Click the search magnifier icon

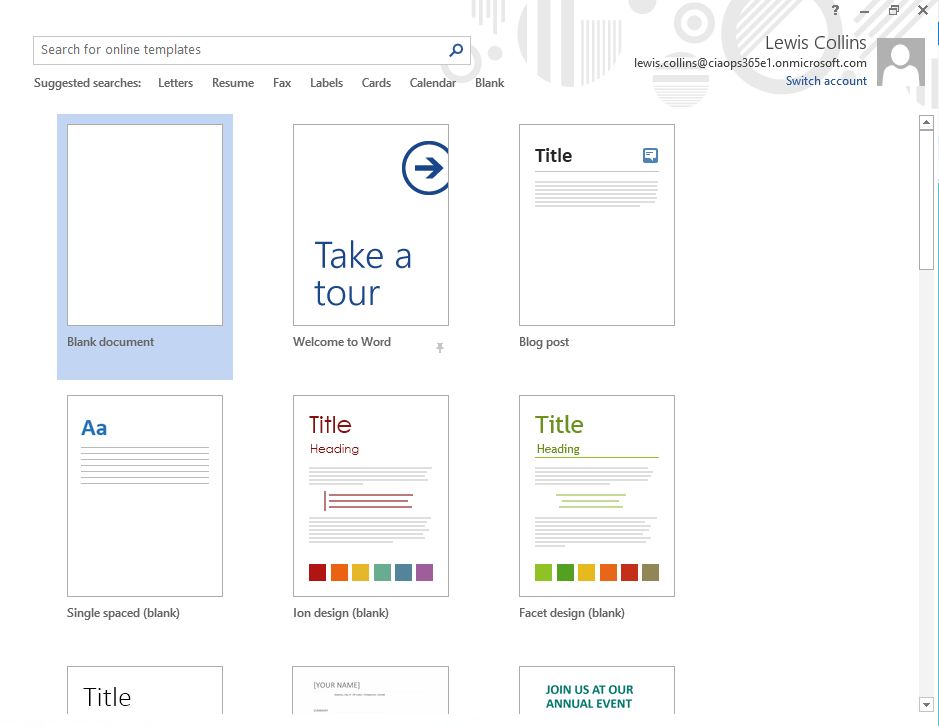pos(456,50)
